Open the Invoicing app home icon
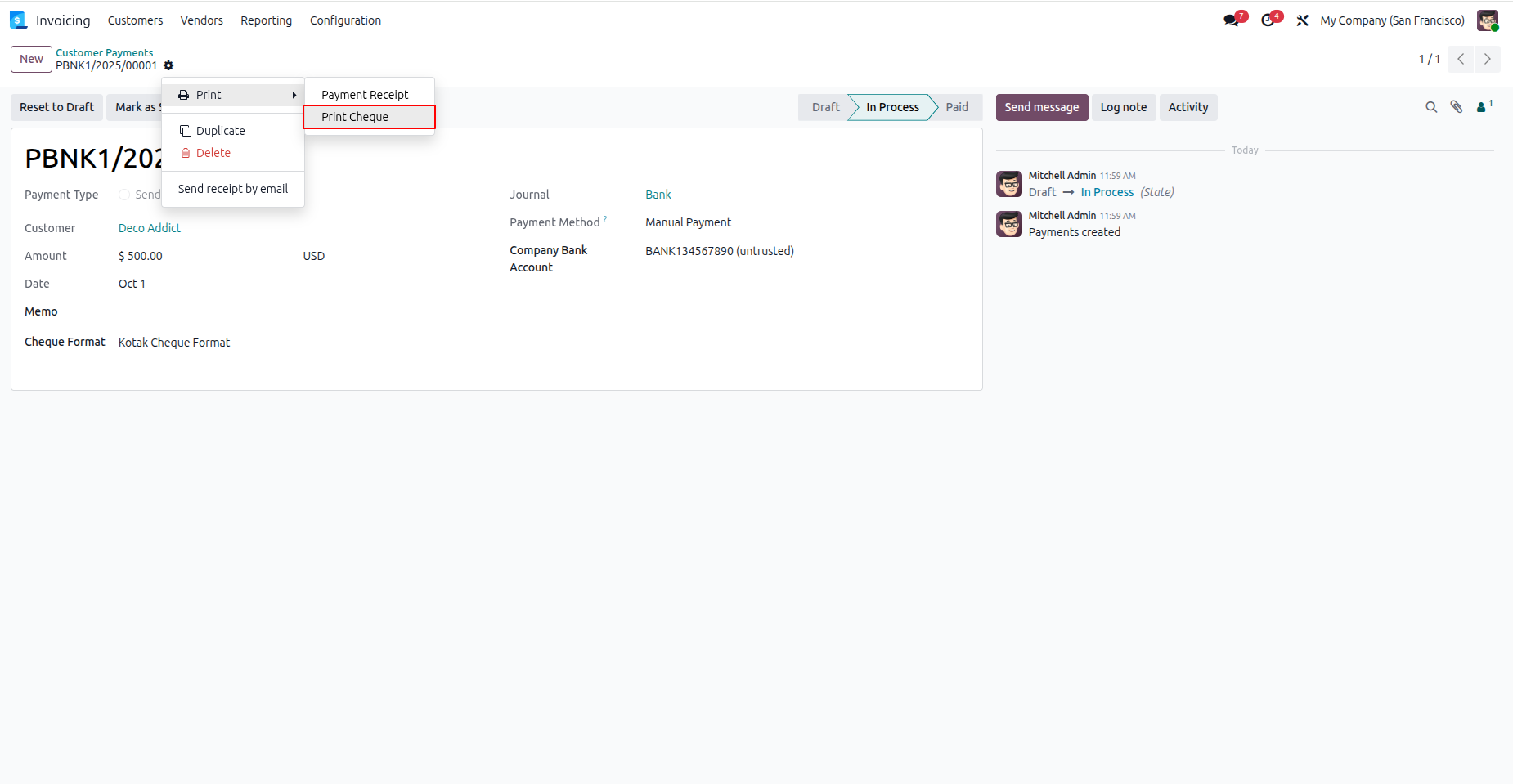The width and height of the screenshot is (1513, 784). [x=18, y=20]
